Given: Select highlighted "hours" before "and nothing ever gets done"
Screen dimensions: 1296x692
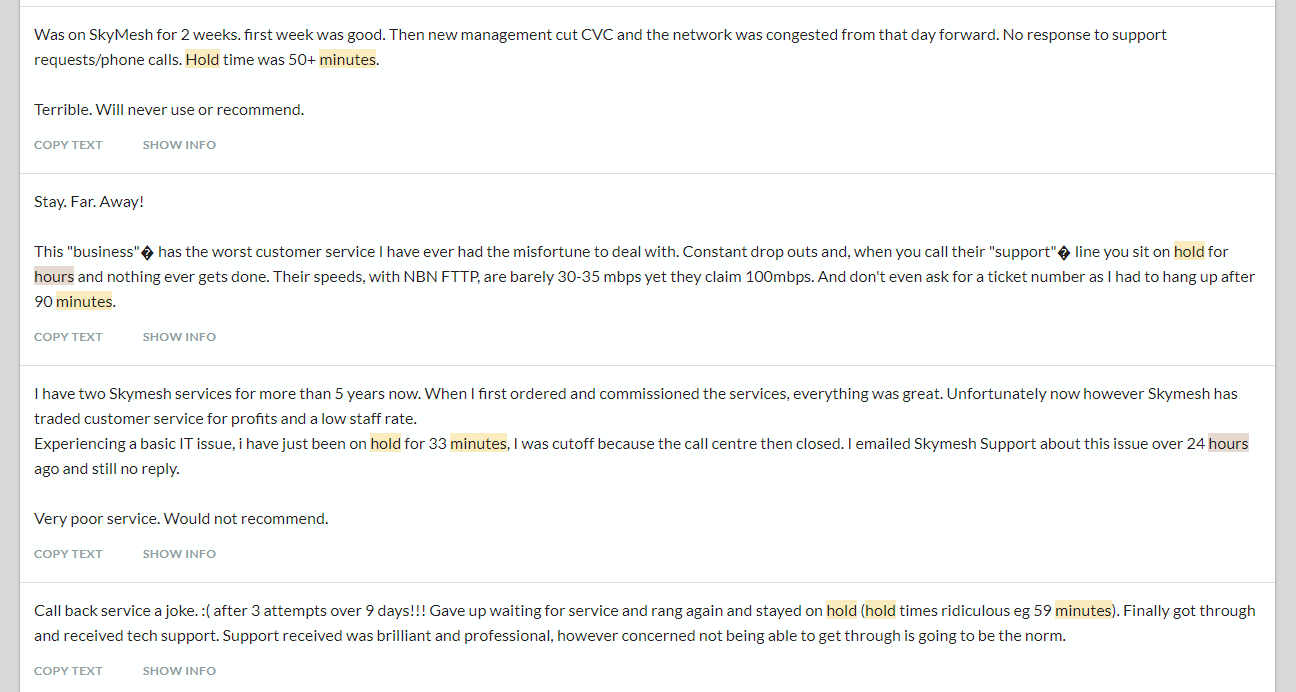Looking at the screenshot, I should [54, 277].
